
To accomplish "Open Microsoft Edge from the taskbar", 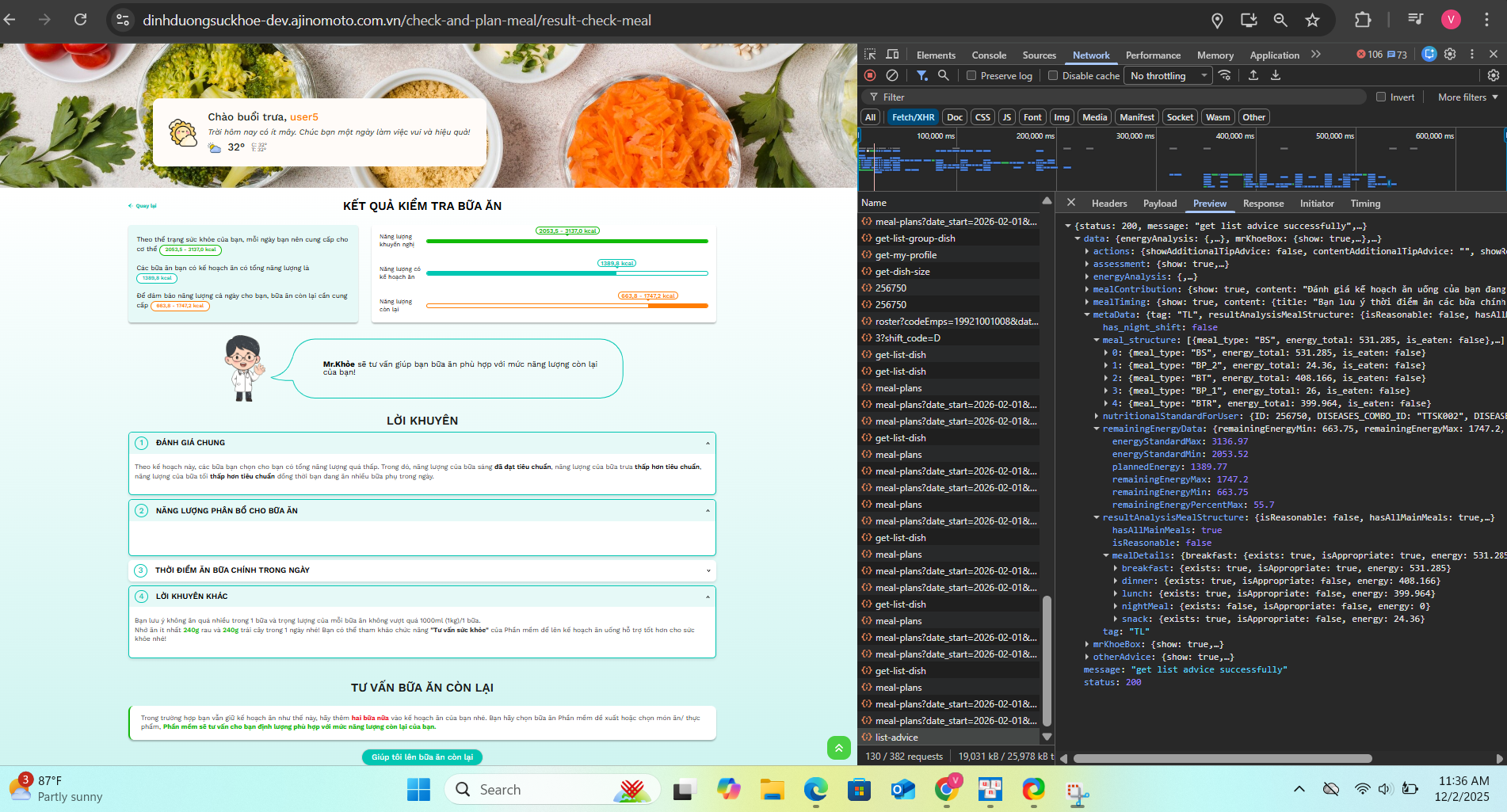I will coord(815,790).
